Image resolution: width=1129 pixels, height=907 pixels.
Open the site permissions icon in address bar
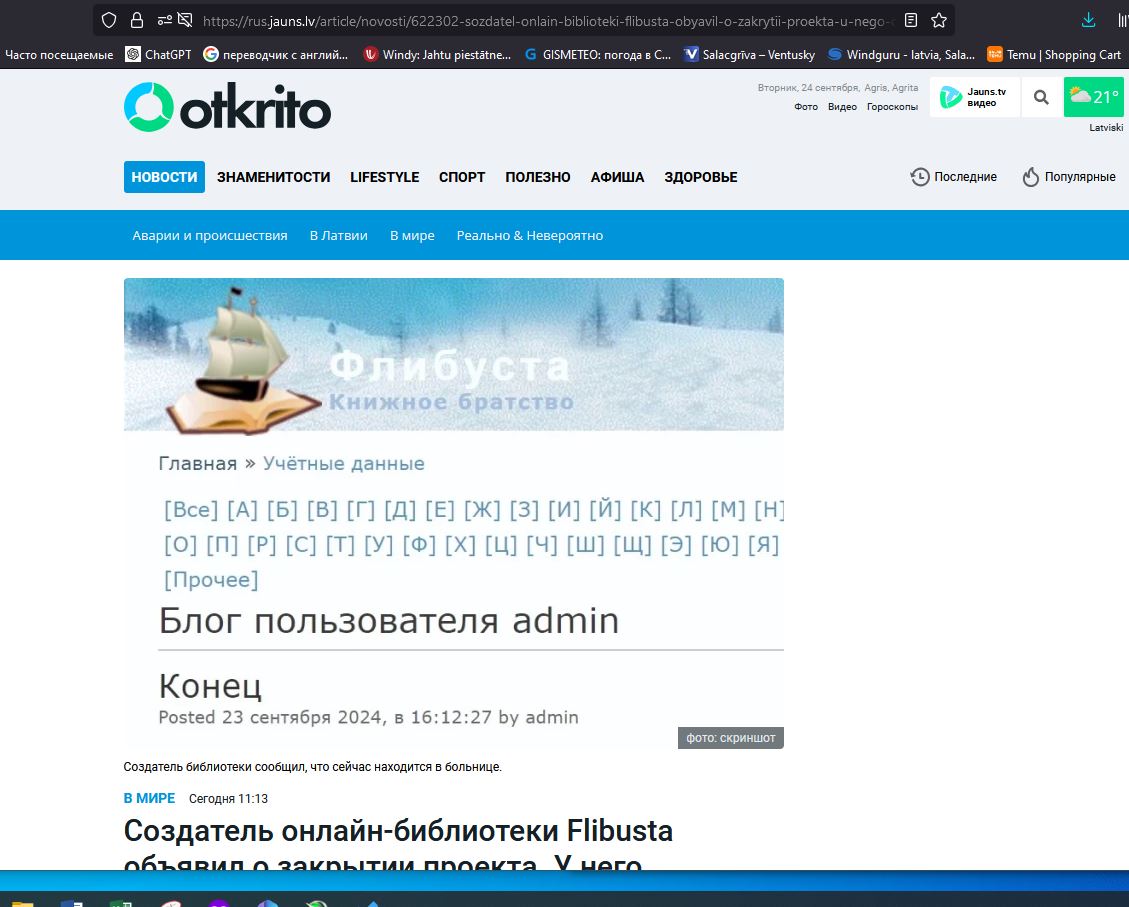[164, 20]
